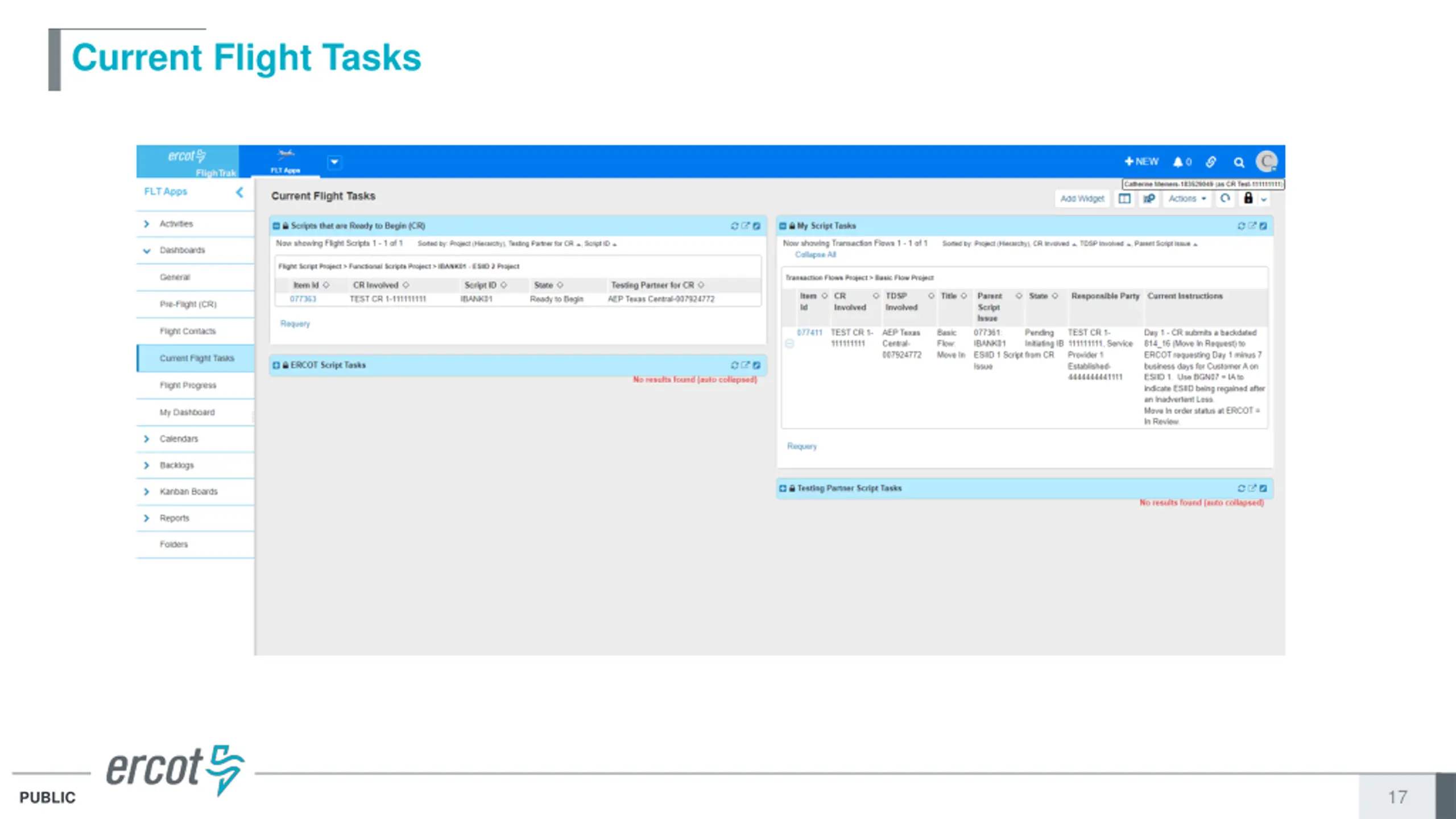1456x819 pixels.
Task: Expand the Calendars tree section
Action: (x=147, y=439)
